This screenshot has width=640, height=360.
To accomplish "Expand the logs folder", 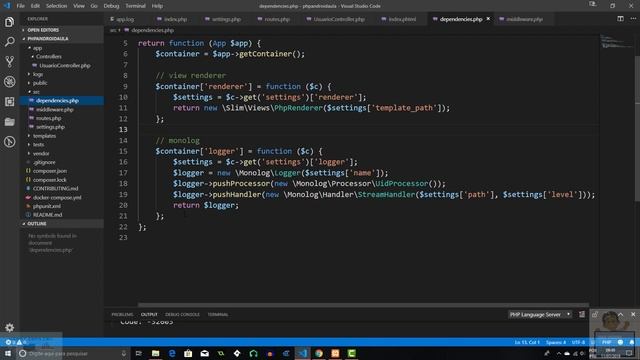I will pyautogui.click(x=62, y=74).
